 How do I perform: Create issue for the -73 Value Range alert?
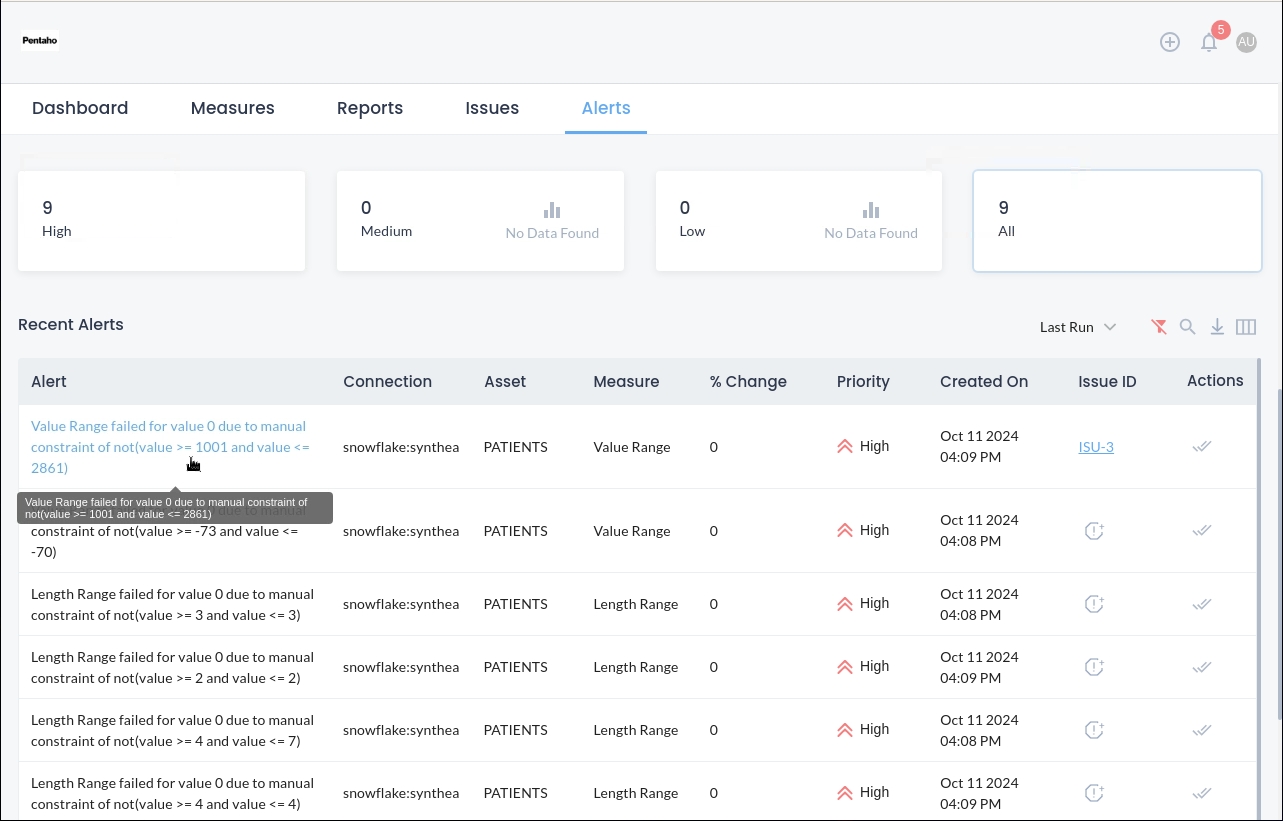pos(1094,531)
